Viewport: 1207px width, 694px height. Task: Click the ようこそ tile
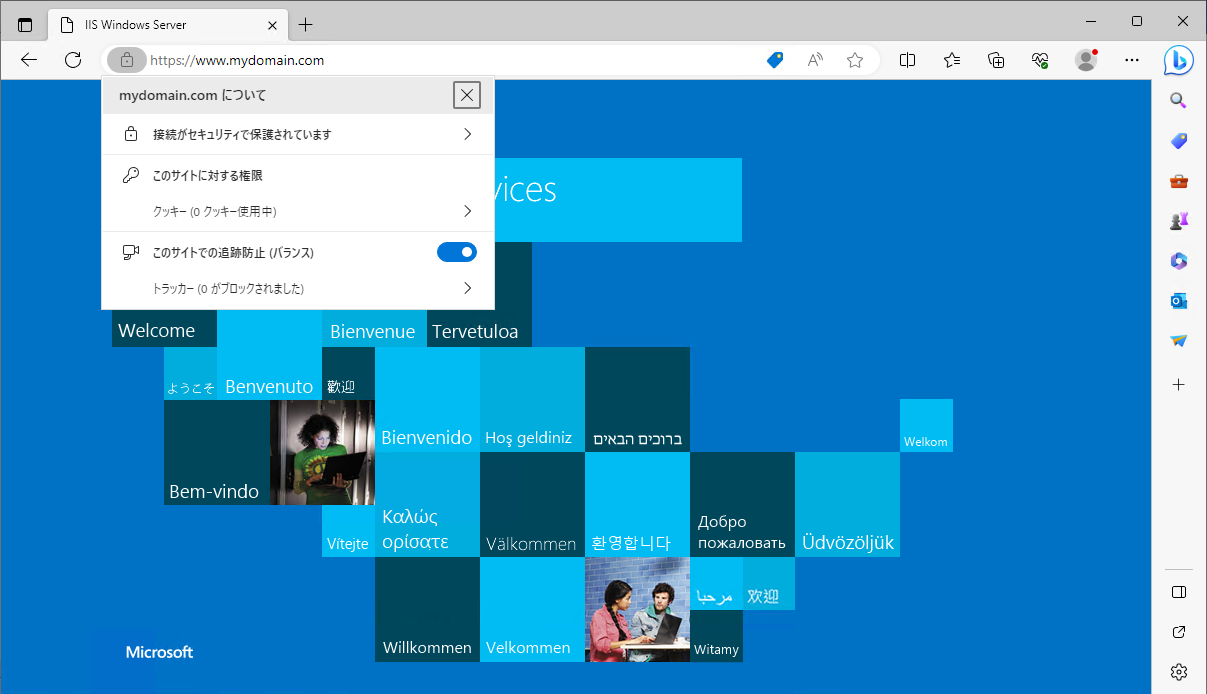point(190,374)
